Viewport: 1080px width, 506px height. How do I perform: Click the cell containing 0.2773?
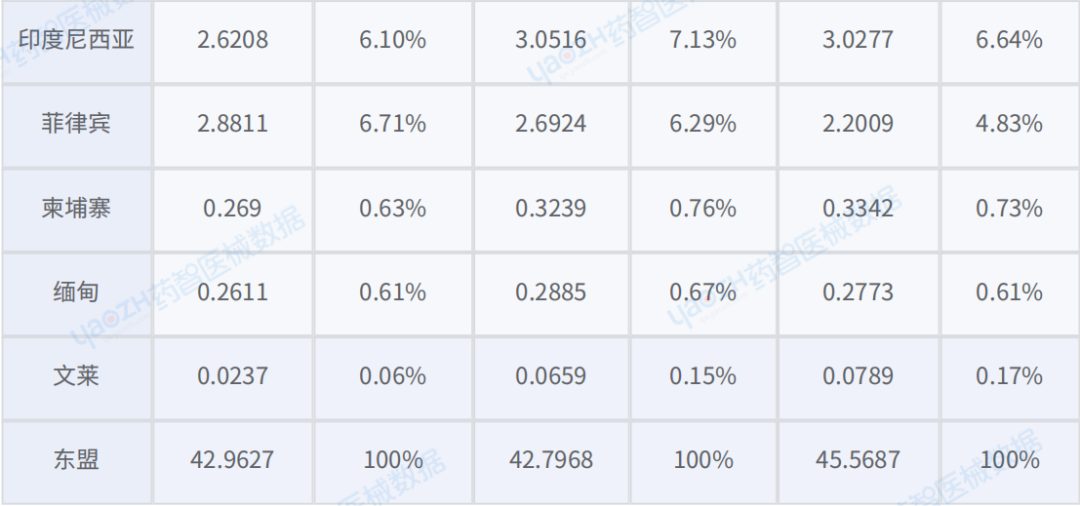pos(858,292)
